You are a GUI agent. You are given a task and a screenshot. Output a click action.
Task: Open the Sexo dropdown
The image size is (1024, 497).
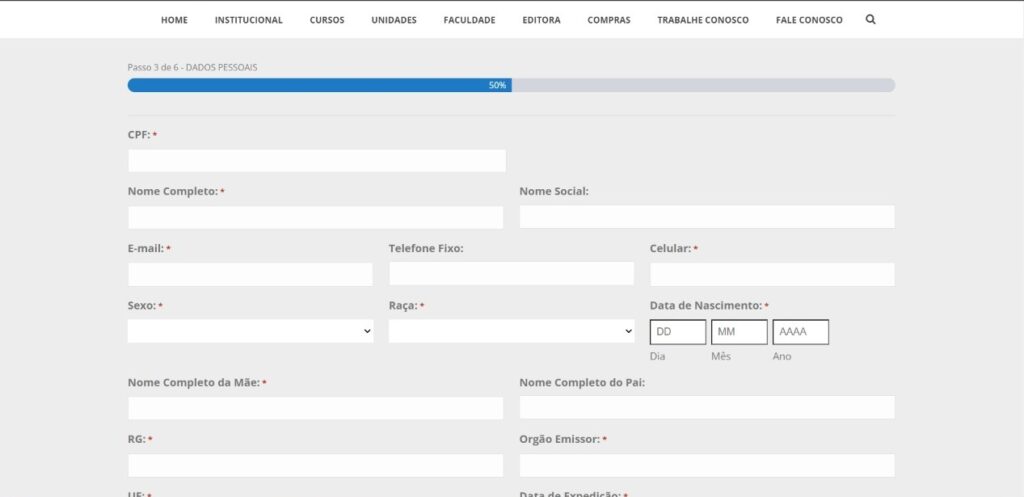click(250, 331)
